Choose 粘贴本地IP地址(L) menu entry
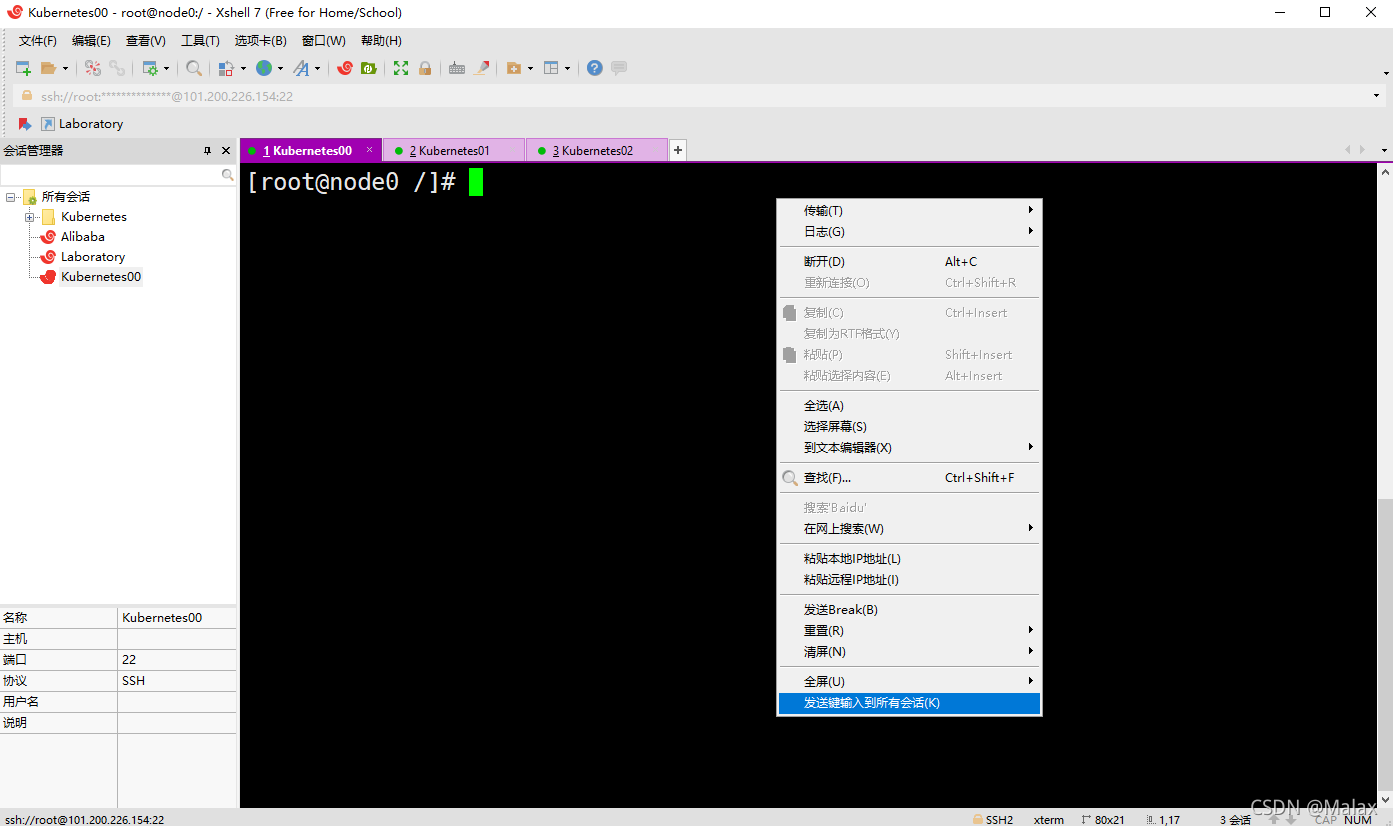Screen dimensions: 1393x826 (x=909, y=559)
